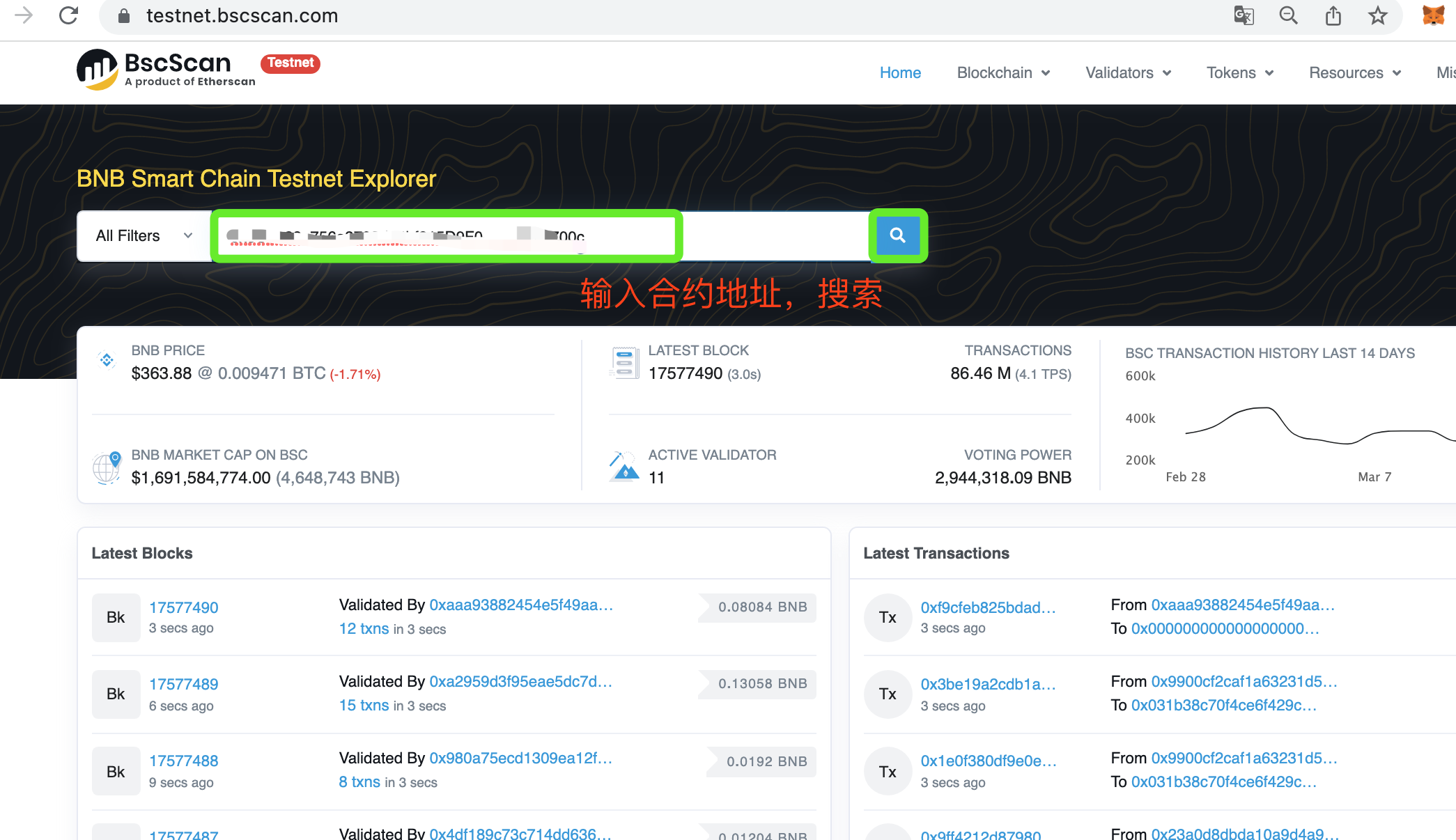Click the Tx icon for 0xf9cfeb825bdad
Viewport: 1456px width, 840px height.
click(x=888, y=617)
